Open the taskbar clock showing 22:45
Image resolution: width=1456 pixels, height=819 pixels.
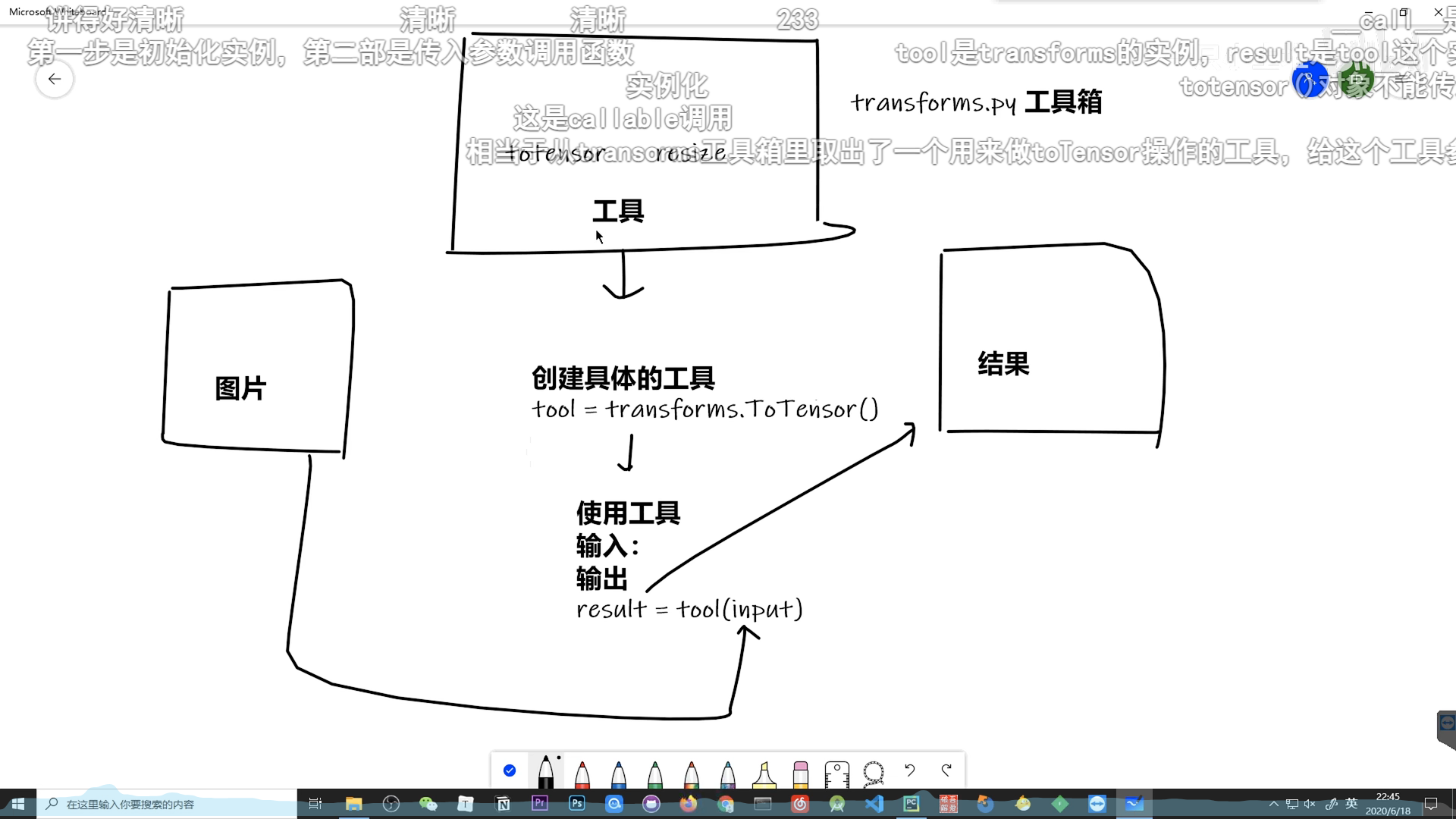[1388, 804]
